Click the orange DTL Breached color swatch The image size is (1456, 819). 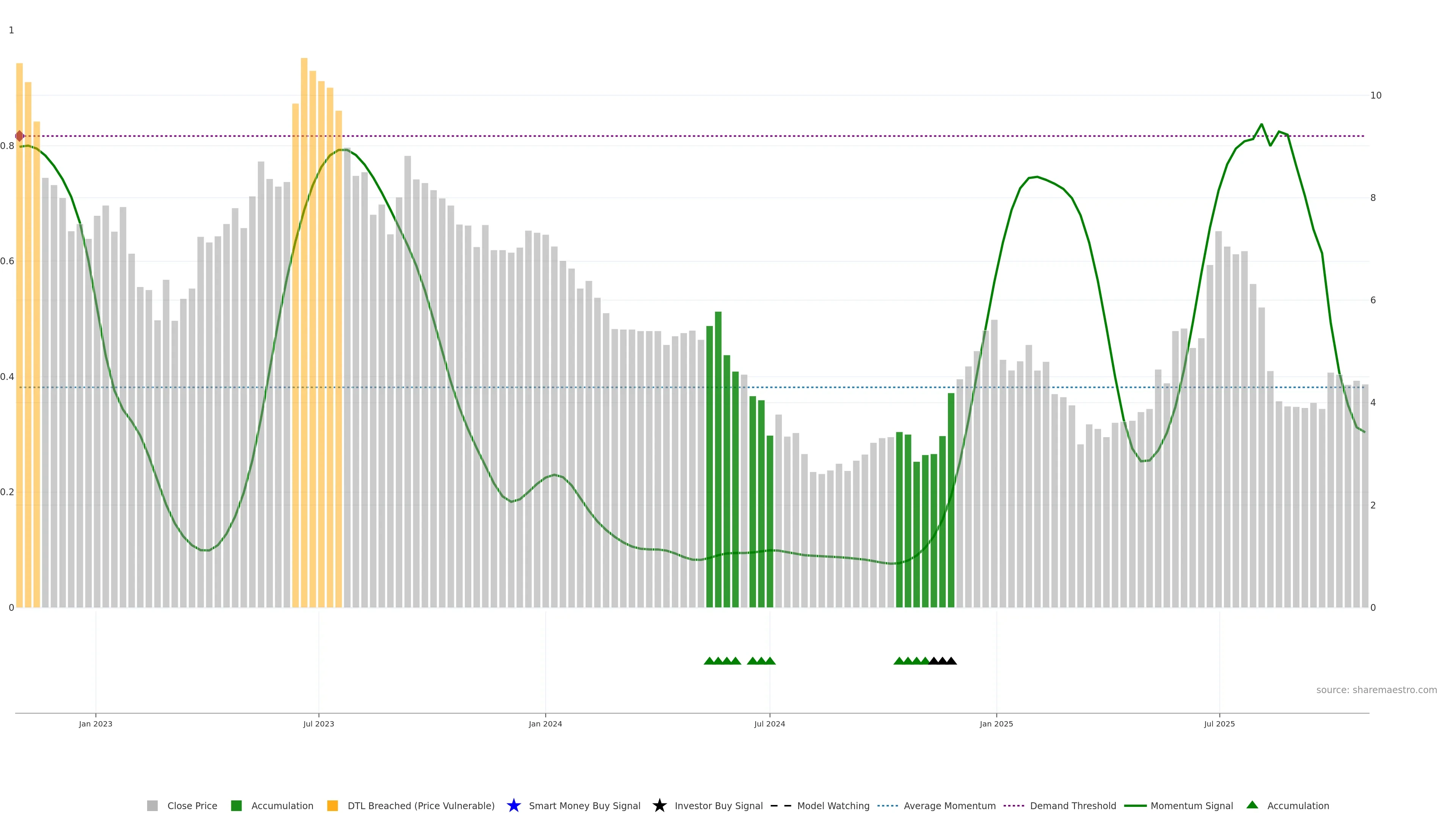[333, 805]
